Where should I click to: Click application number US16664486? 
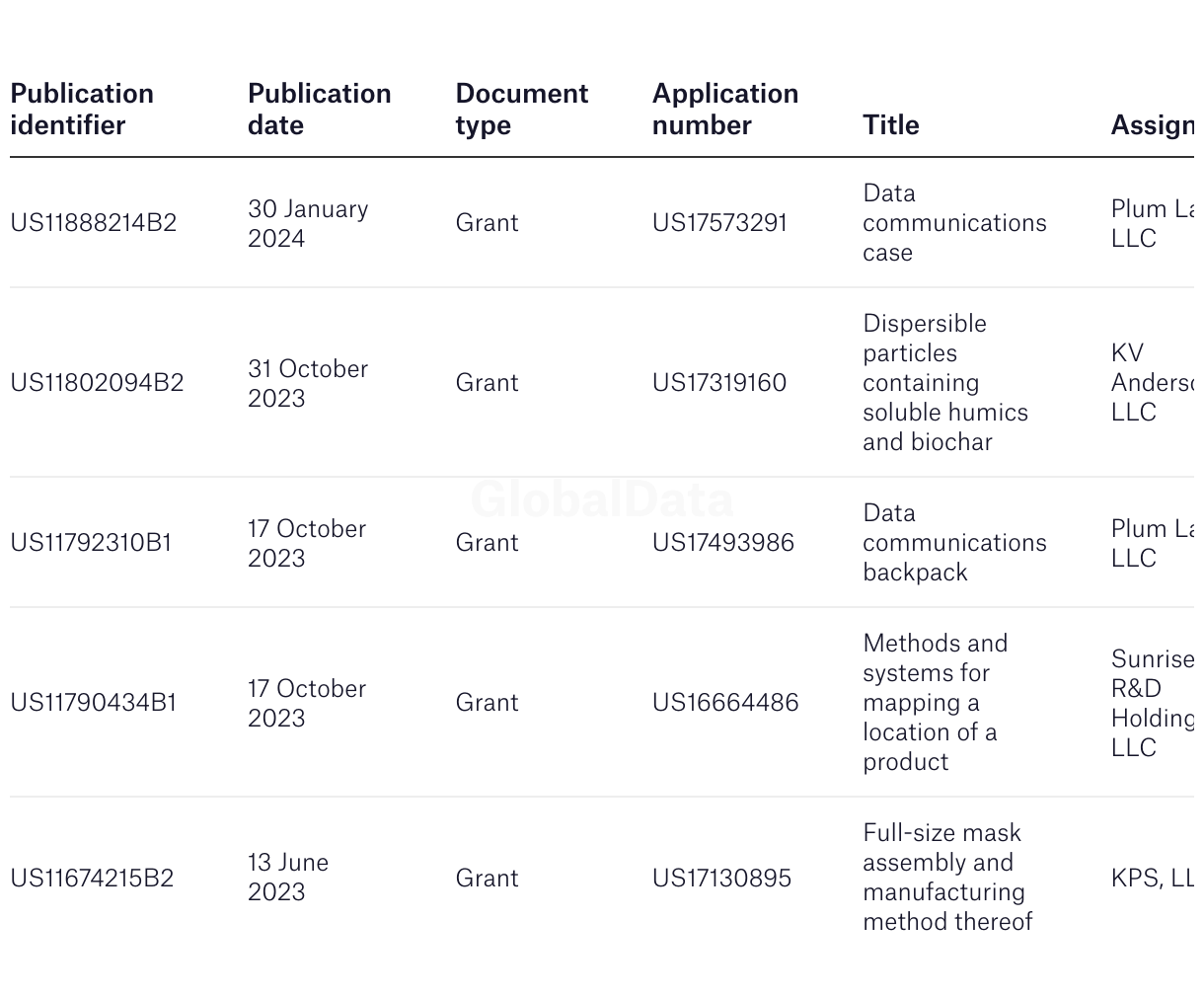(x=725, y=703)
